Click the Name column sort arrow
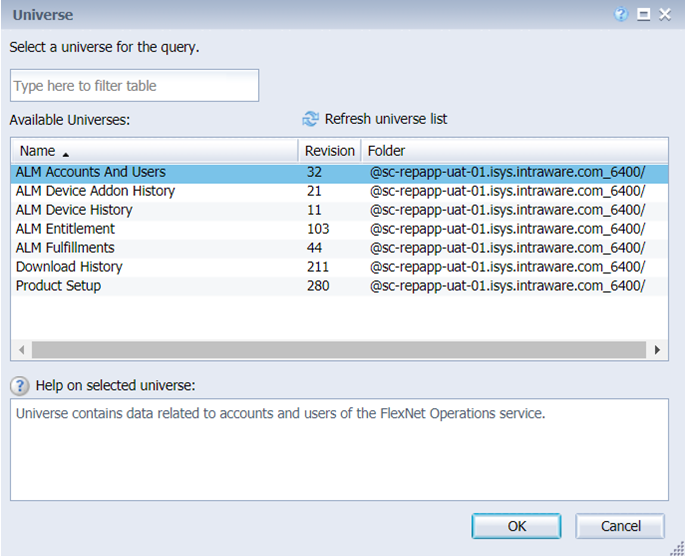 click(66, 154)
